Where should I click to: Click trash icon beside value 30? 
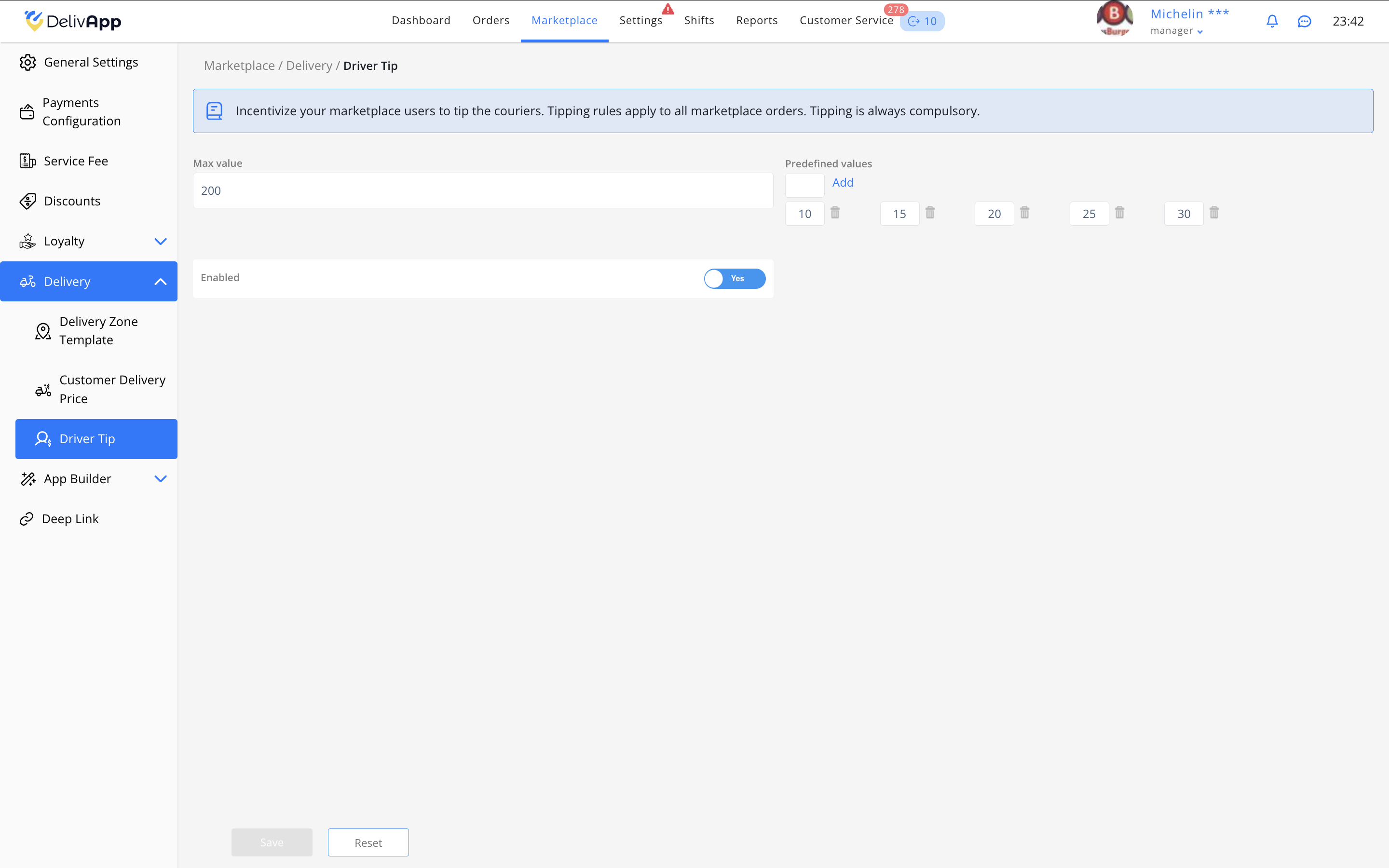coord(1214,213)
